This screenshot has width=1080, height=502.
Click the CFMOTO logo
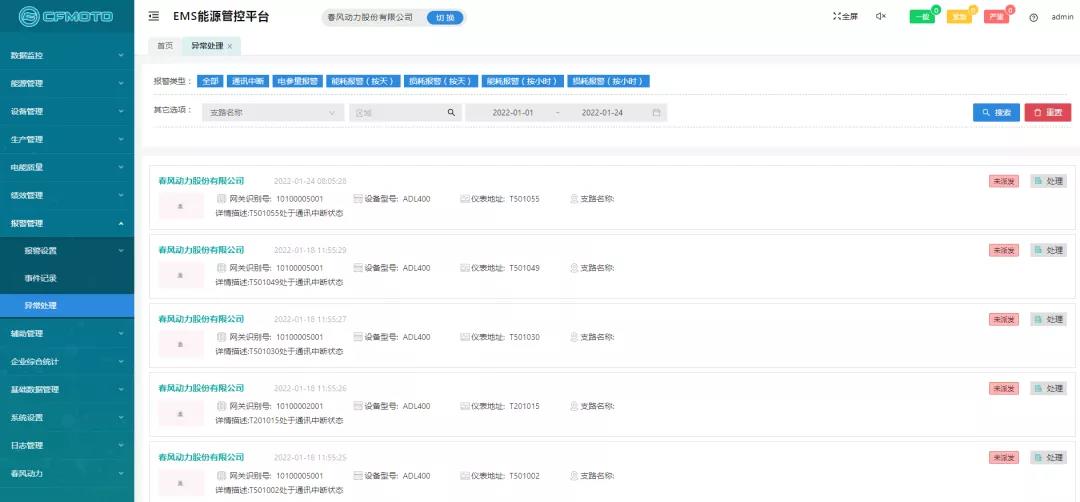pos(66,16)
